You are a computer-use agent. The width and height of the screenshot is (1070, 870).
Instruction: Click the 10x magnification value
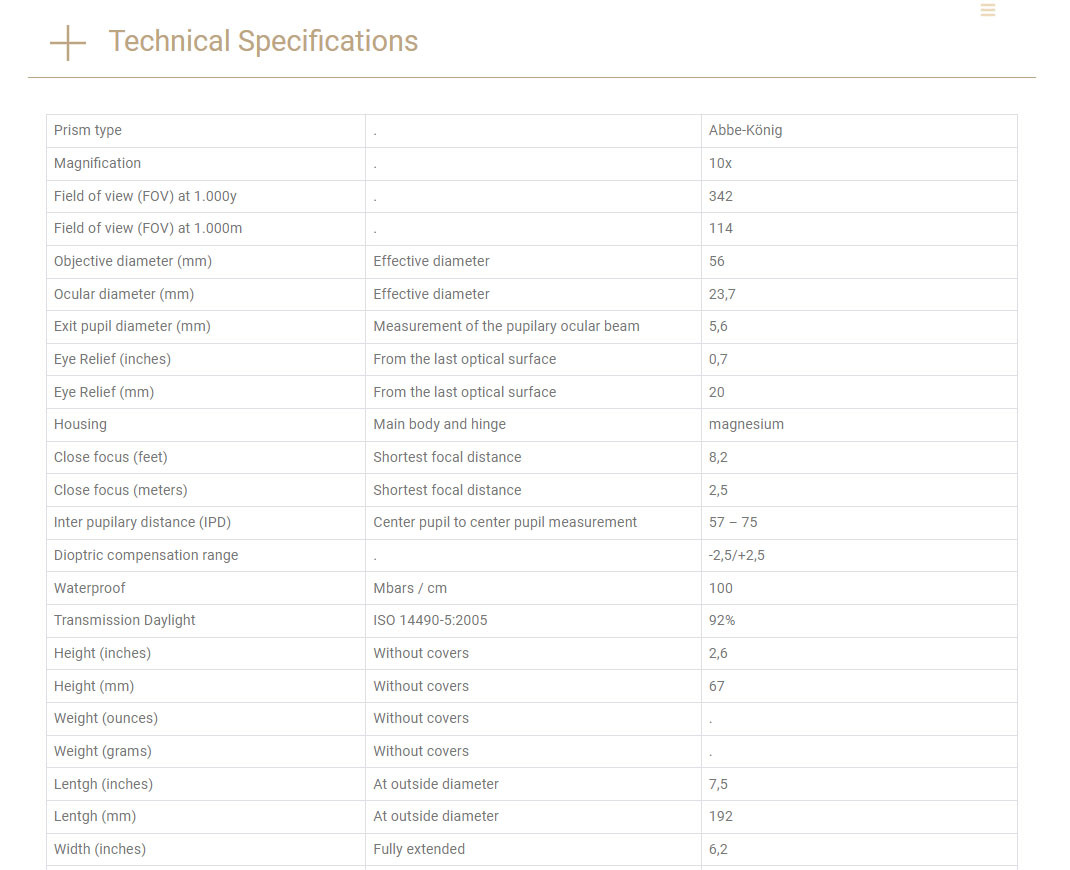pyautogui.click(x=720, y=163)
